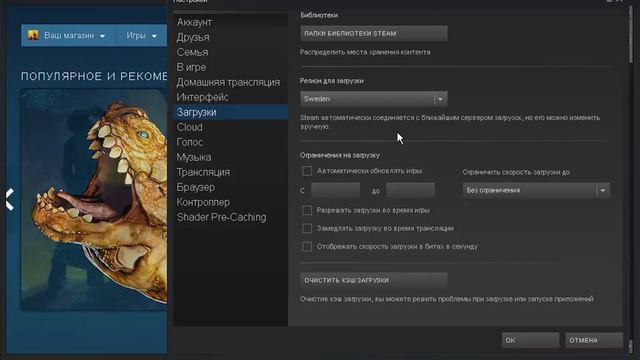Select the Загрузки settings section
640x360 pixels.
point(230,112)
